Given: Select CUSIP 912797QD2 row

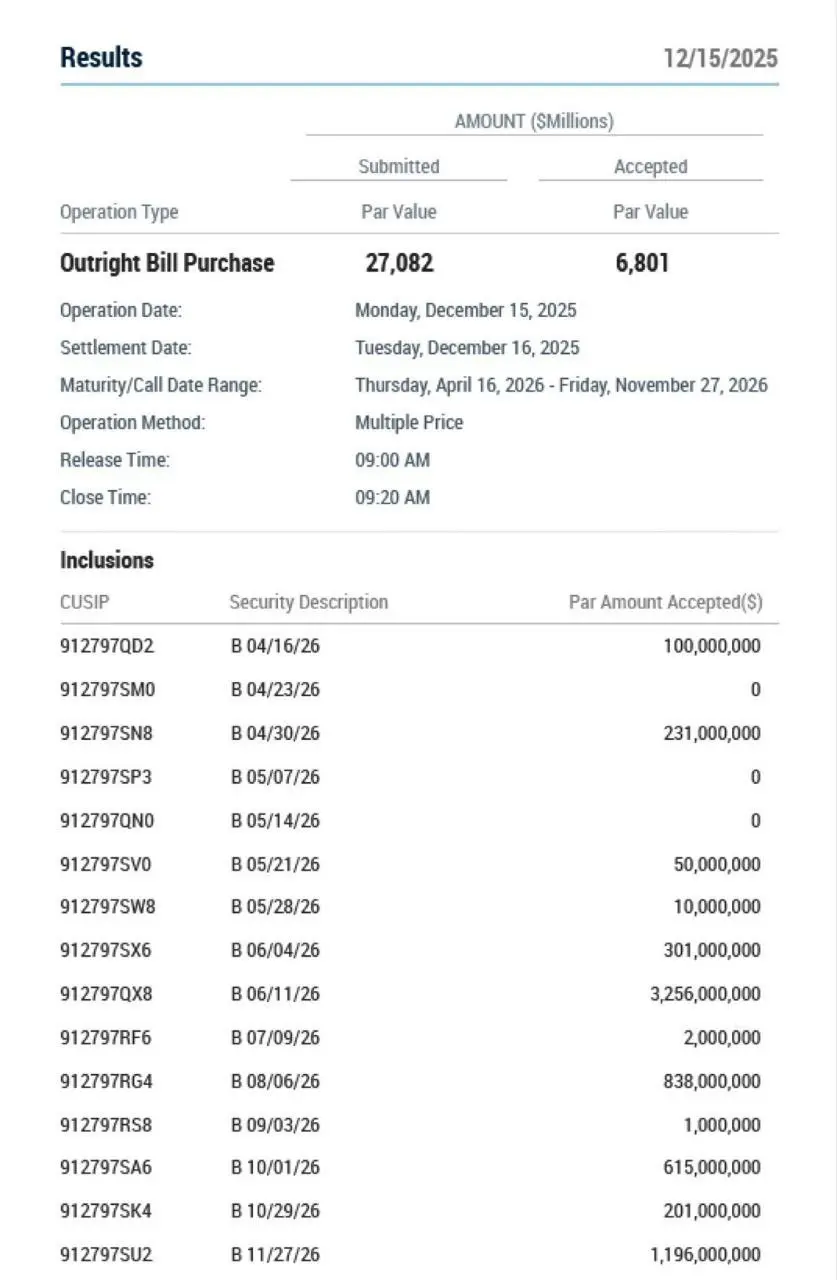Looking at the screenshot, I should (x=107, y=646).
